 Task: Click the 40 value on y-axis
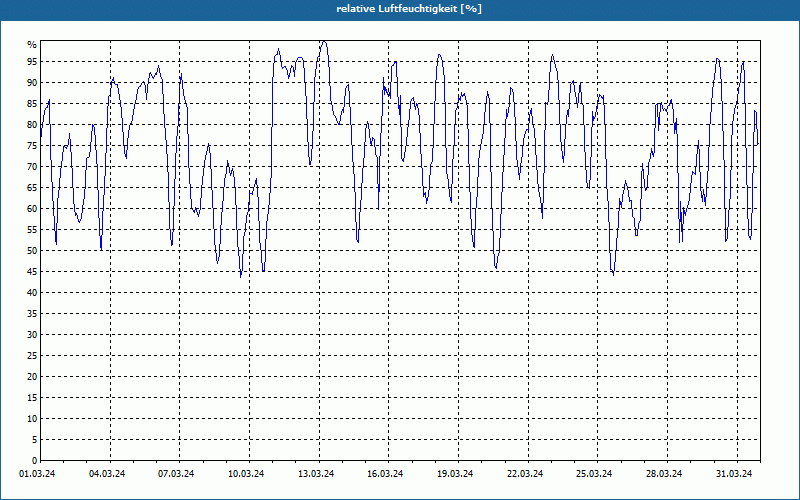32,292
